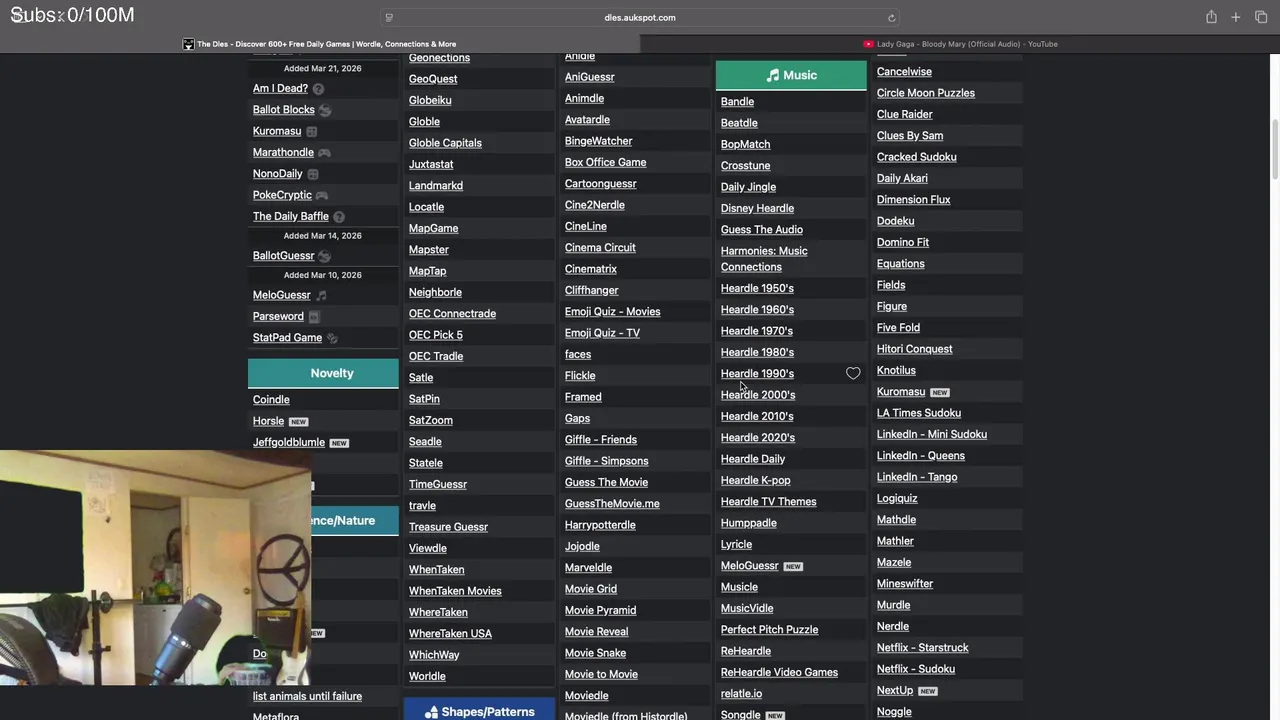Click the Added Mar 21, 2026 label

pyautogui.click(x=323, y=69)
